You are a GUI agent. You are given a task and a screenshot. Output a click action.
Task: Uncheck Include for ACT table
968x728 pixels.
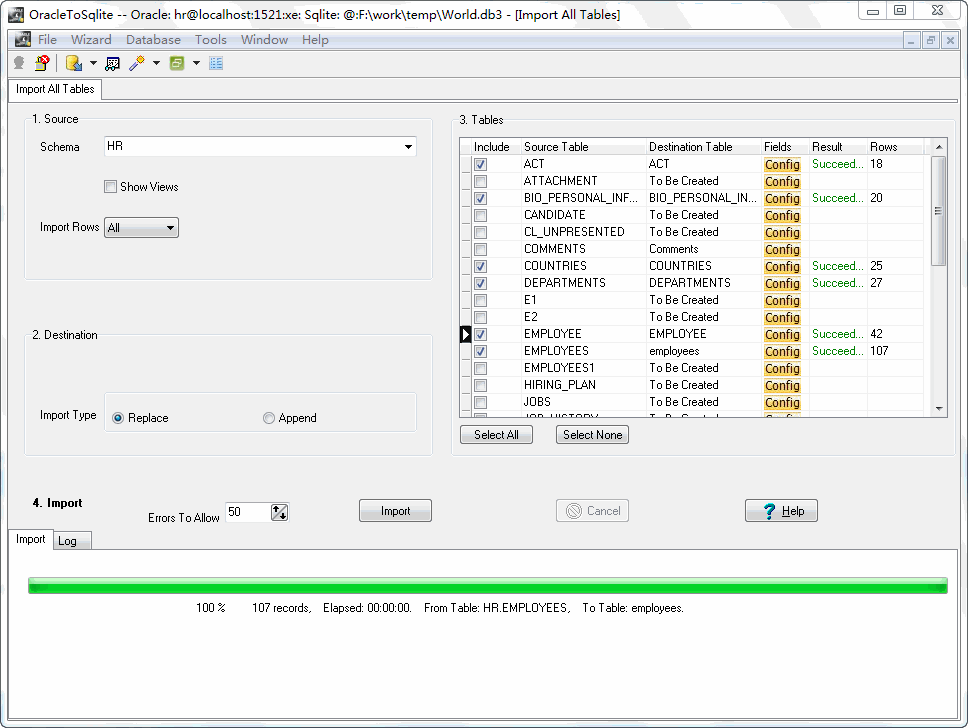pos(480,164)
